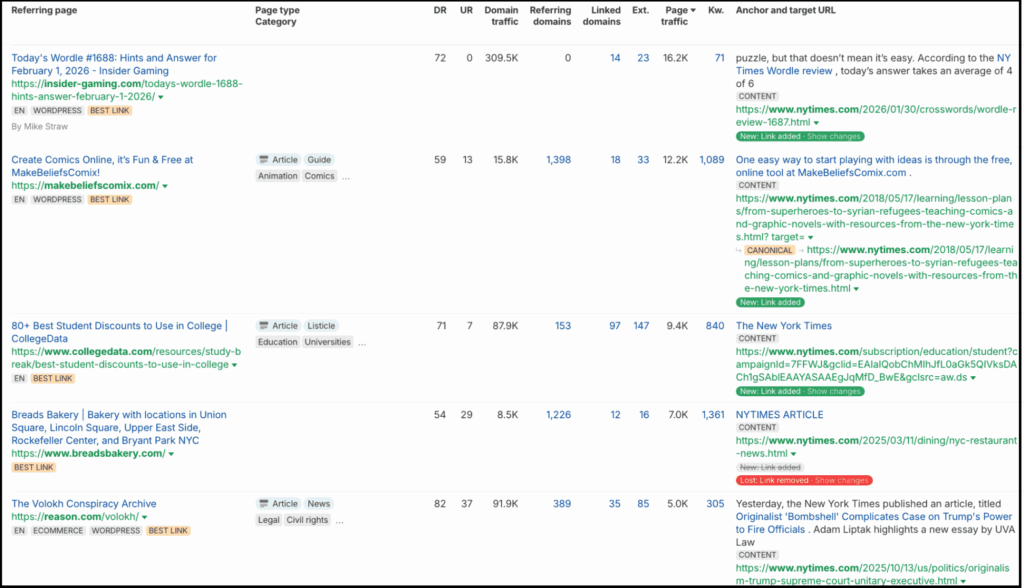Open the "Create Comics Online" referring page link
The height and width of the screenshot is (588, 1024).
pos(112,160)
